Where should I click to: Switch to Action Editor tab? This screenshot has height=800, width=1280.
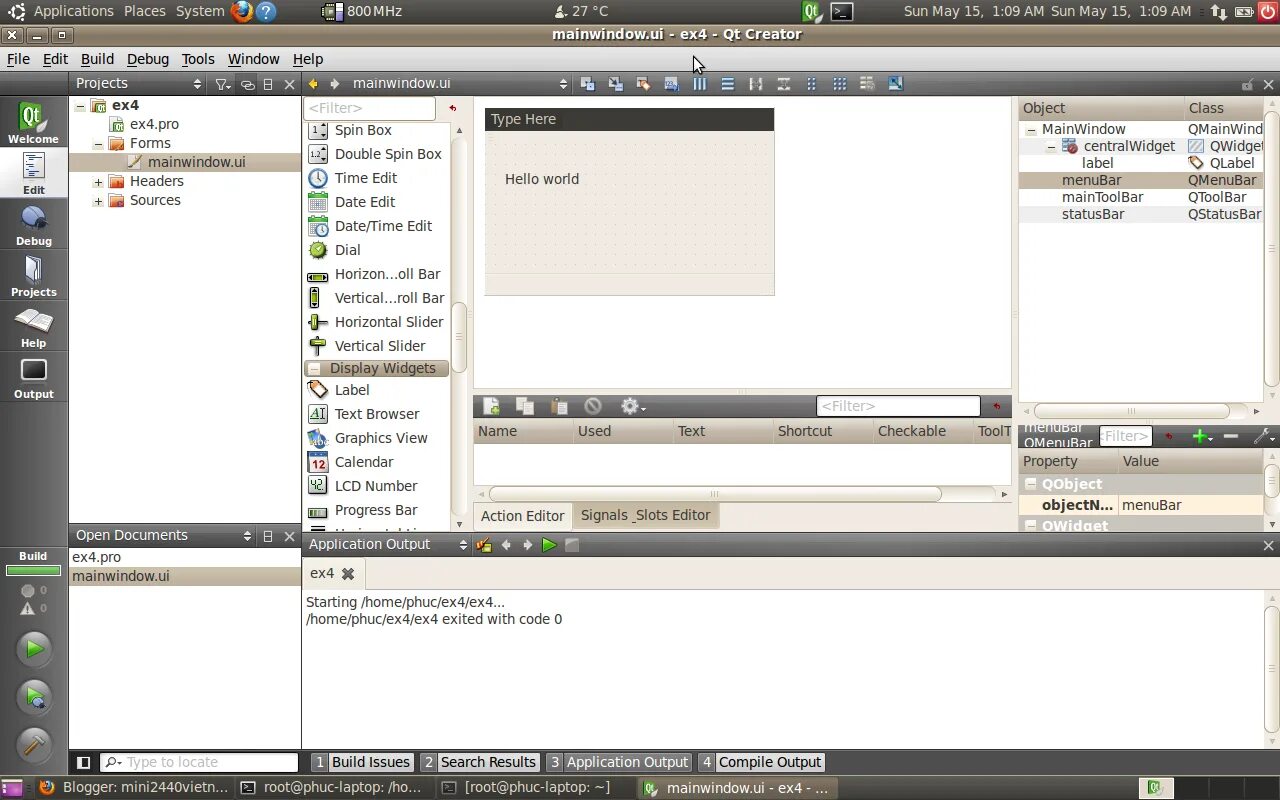click(522, 516)
